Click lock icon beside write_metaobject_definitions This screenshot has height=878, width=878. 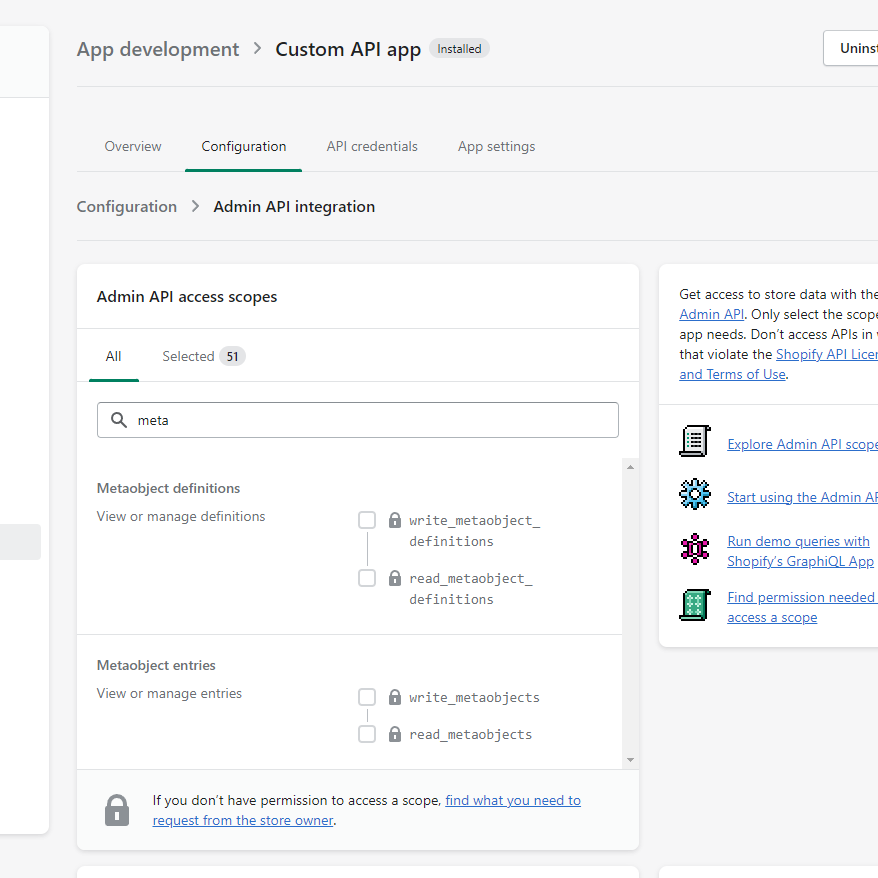pyautogui.click(x=395, y=520)
